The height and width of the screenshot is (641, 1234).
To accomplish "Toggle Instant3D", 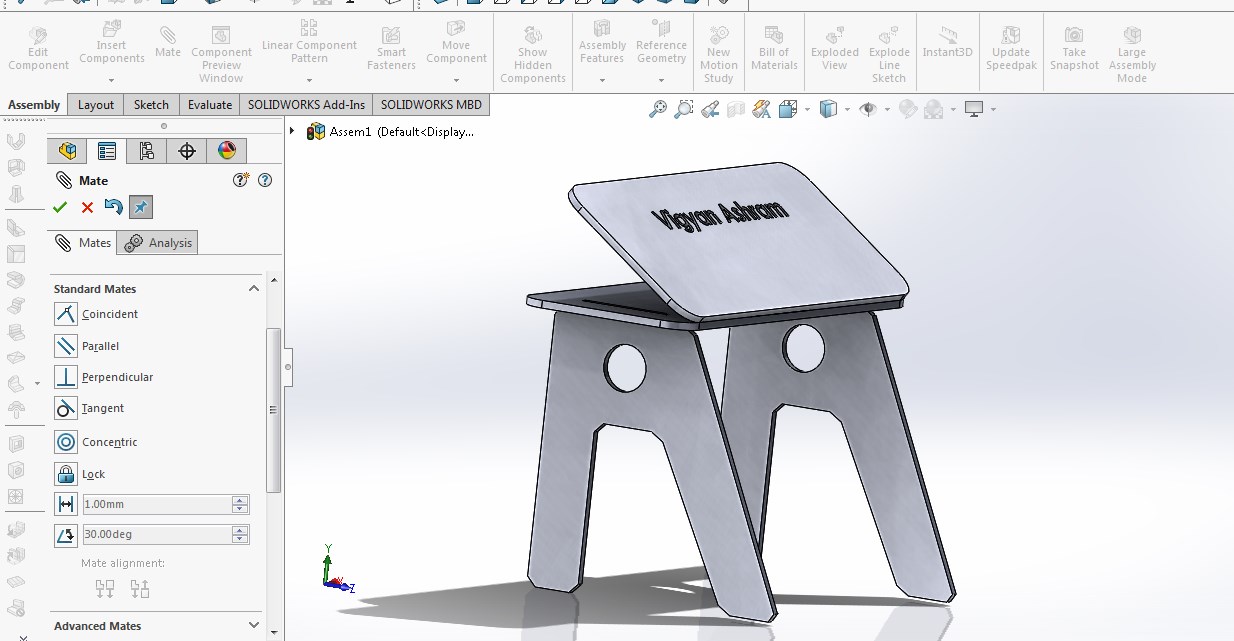I will tap(947, 43).
